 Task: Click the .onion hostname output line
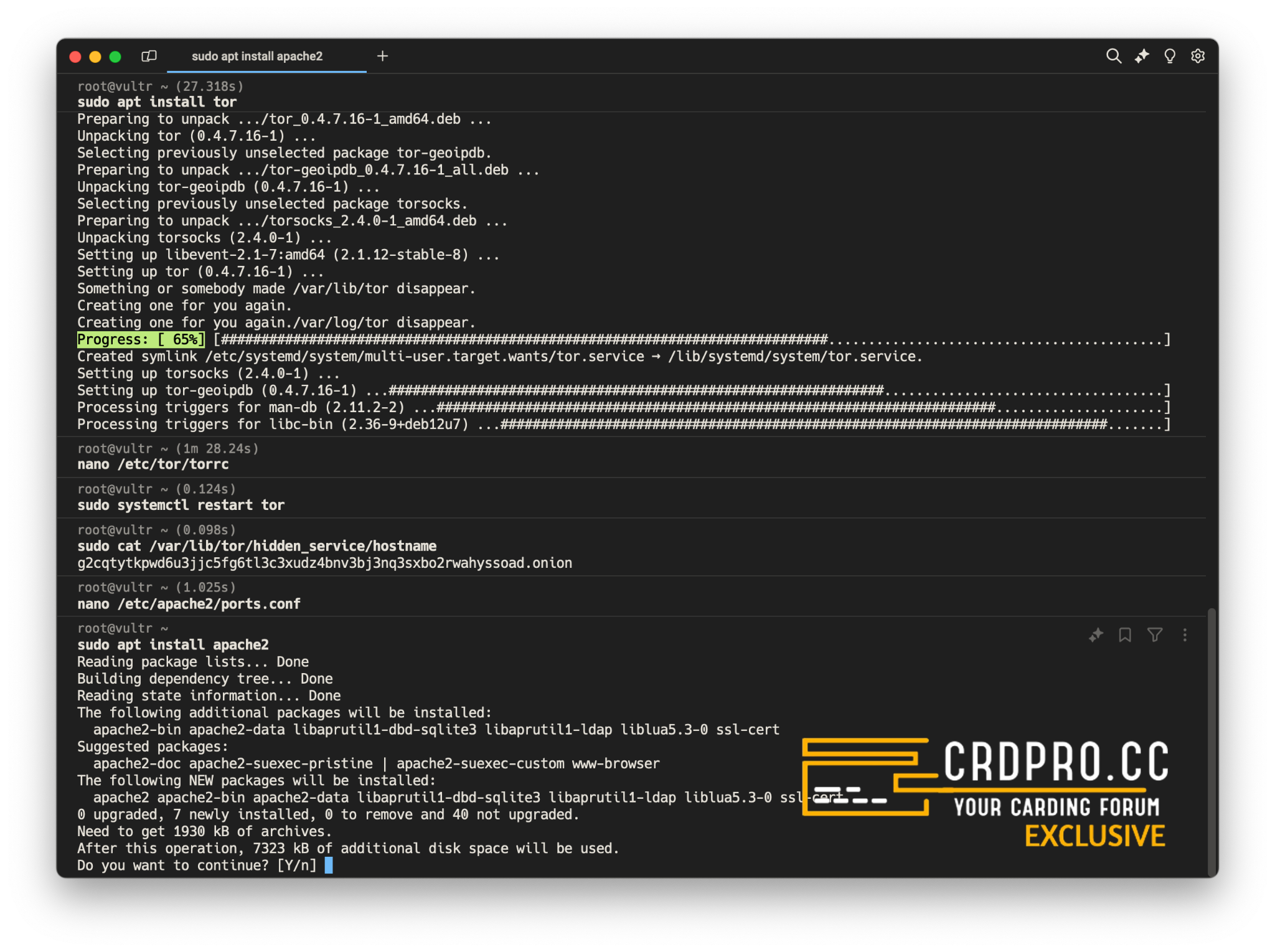coord(324,563)
